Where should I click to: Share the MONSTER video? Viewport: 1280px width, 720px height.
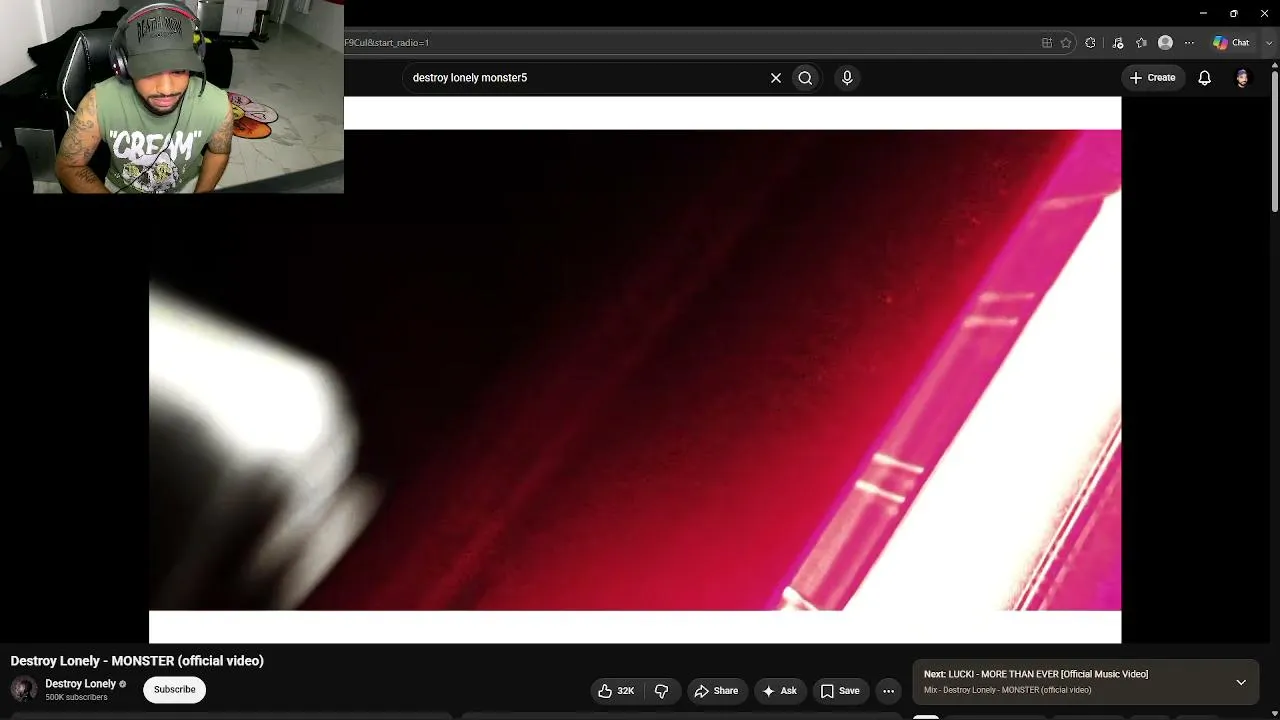click(716, 691)
